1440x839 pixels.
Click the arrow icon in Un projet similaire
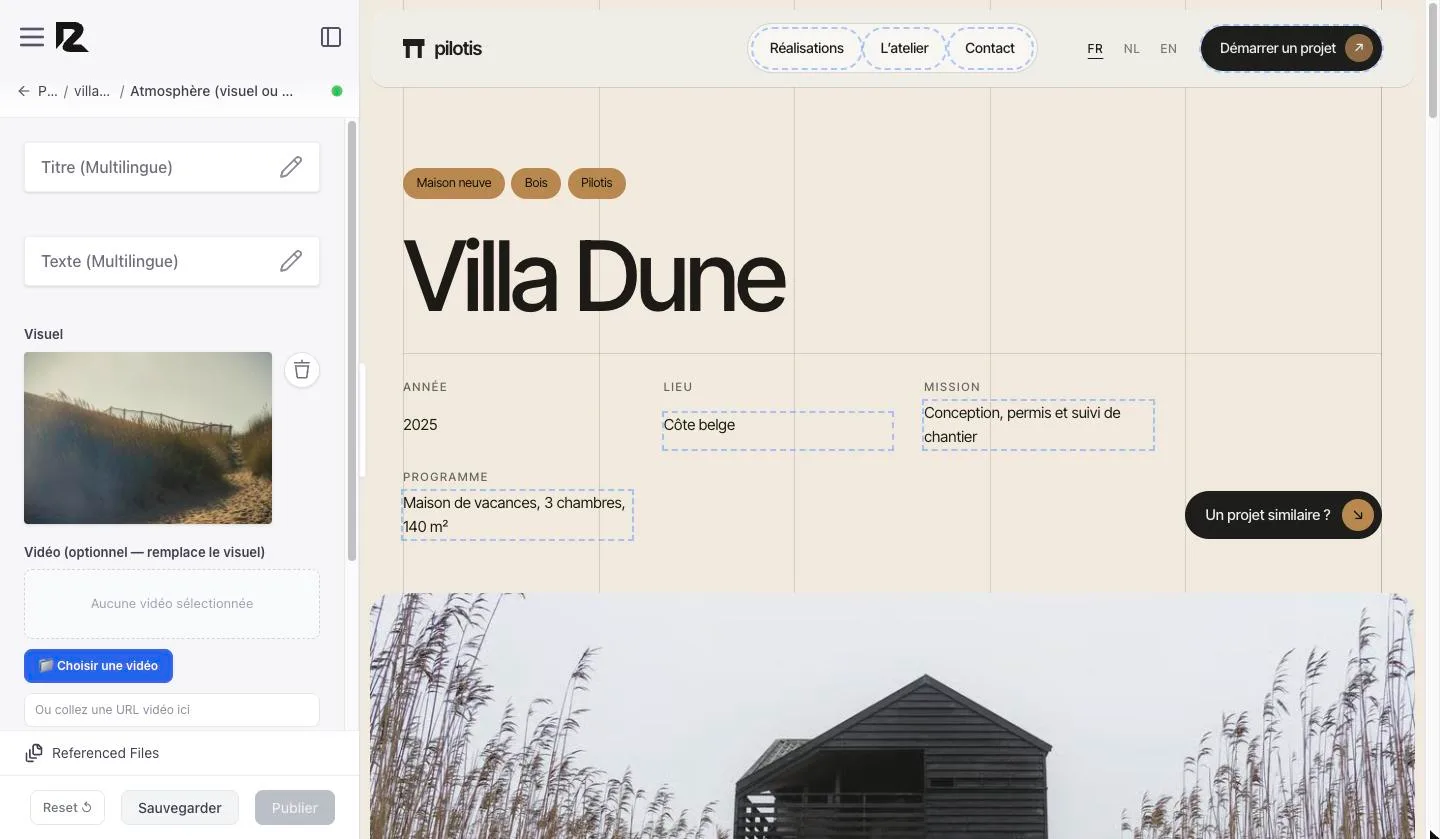coord(1358,515)
